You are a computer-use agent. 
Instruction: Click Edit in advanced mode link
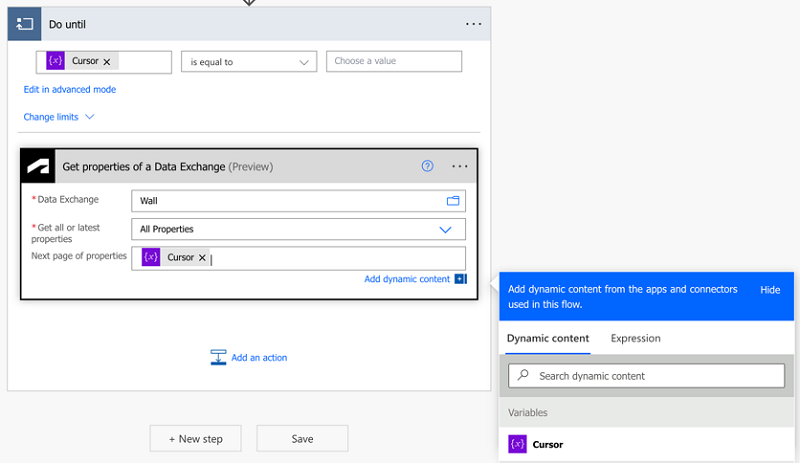click(70, 90)
